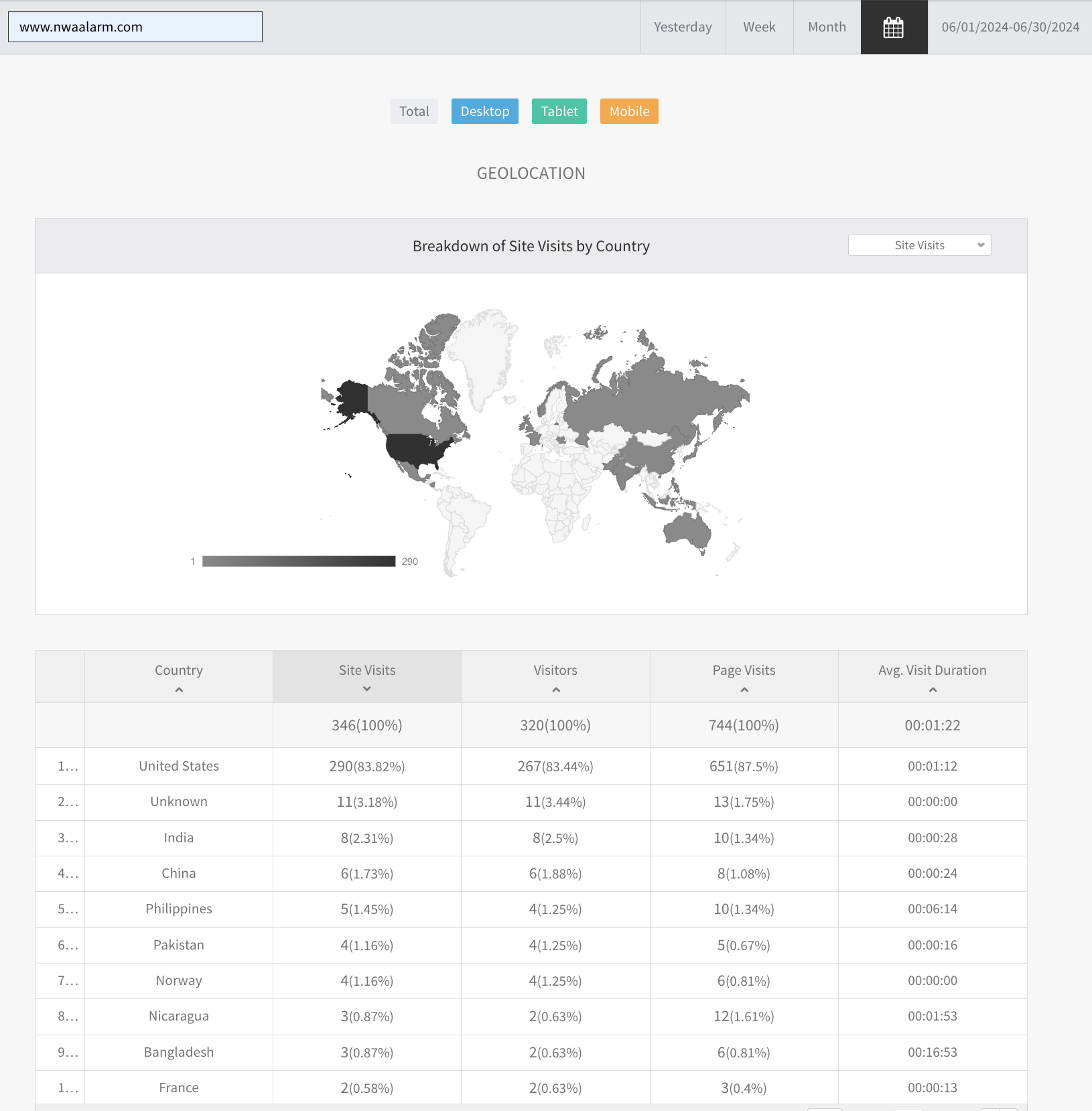Select the Total device filter
Screen dimensions: 1092x1111
pyautogui.click(x=414, y=111)
